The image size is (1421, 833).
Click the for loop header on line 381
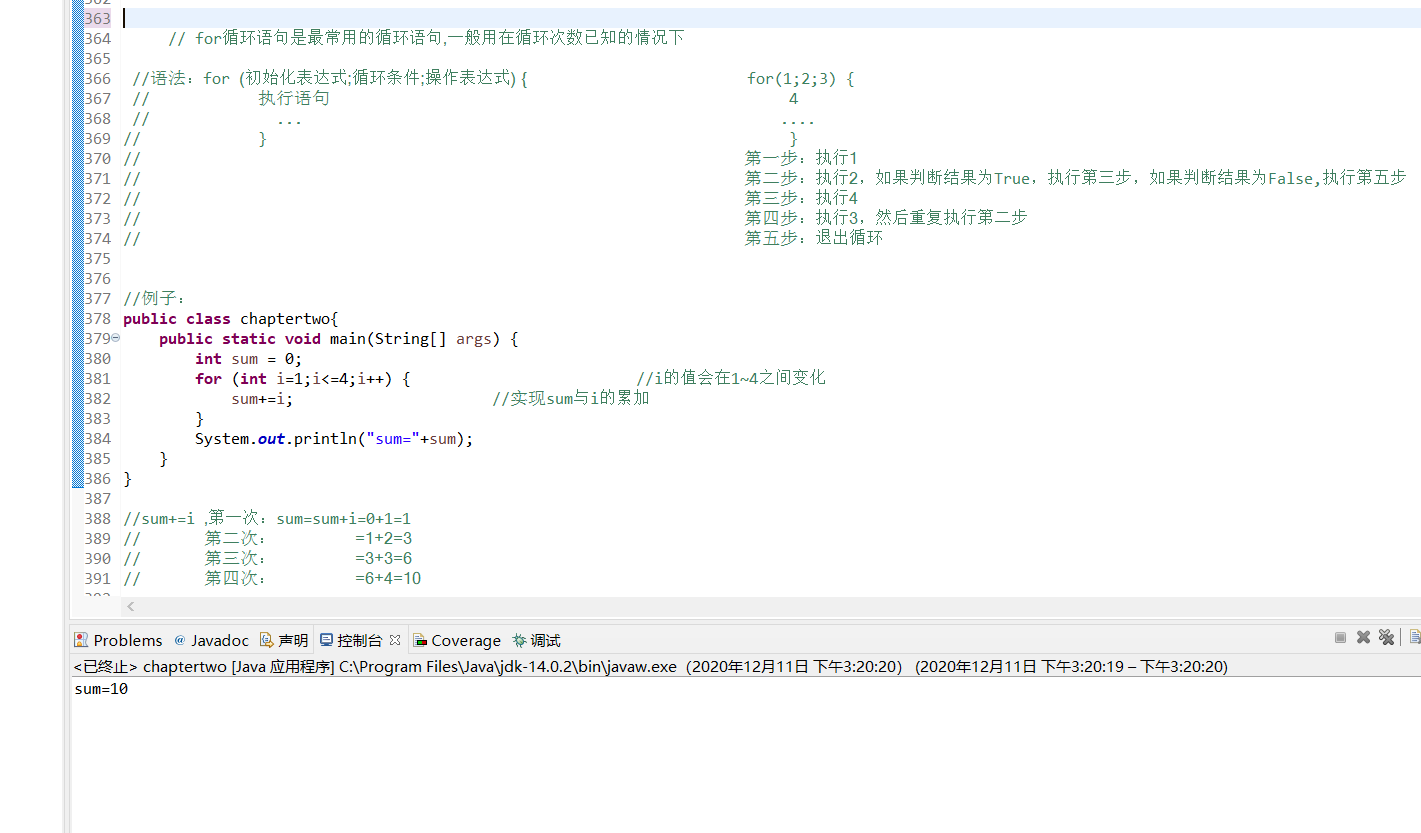pos(302,379)
